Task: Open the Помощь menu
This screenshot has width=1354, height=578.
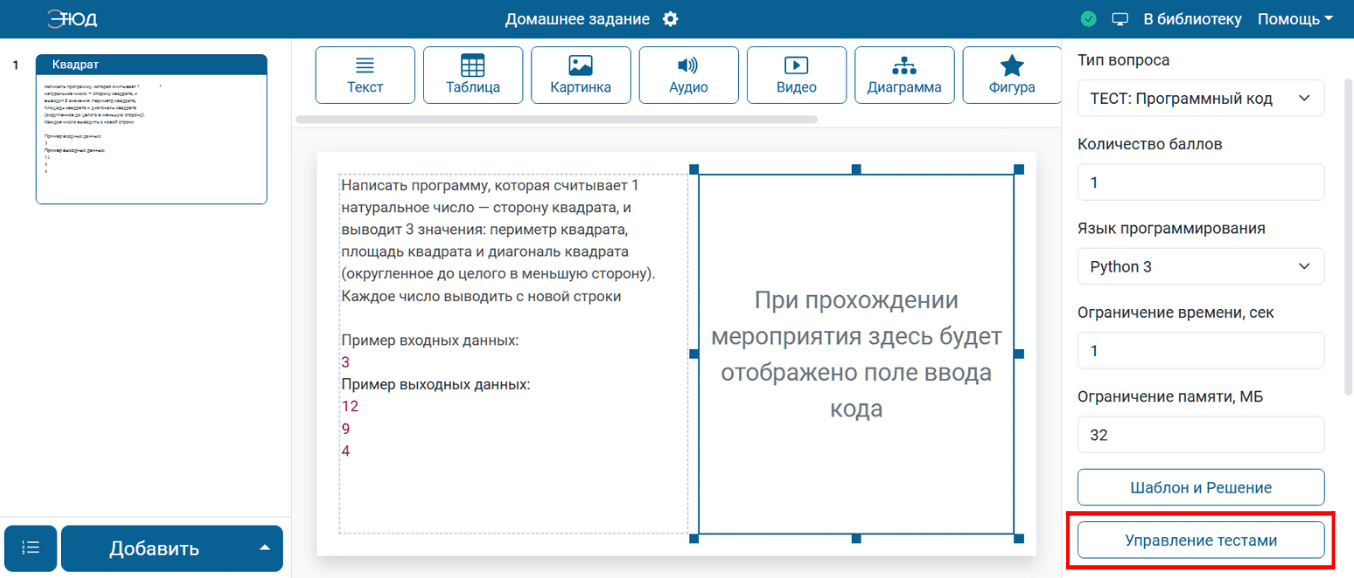Action: [1295, 19]
